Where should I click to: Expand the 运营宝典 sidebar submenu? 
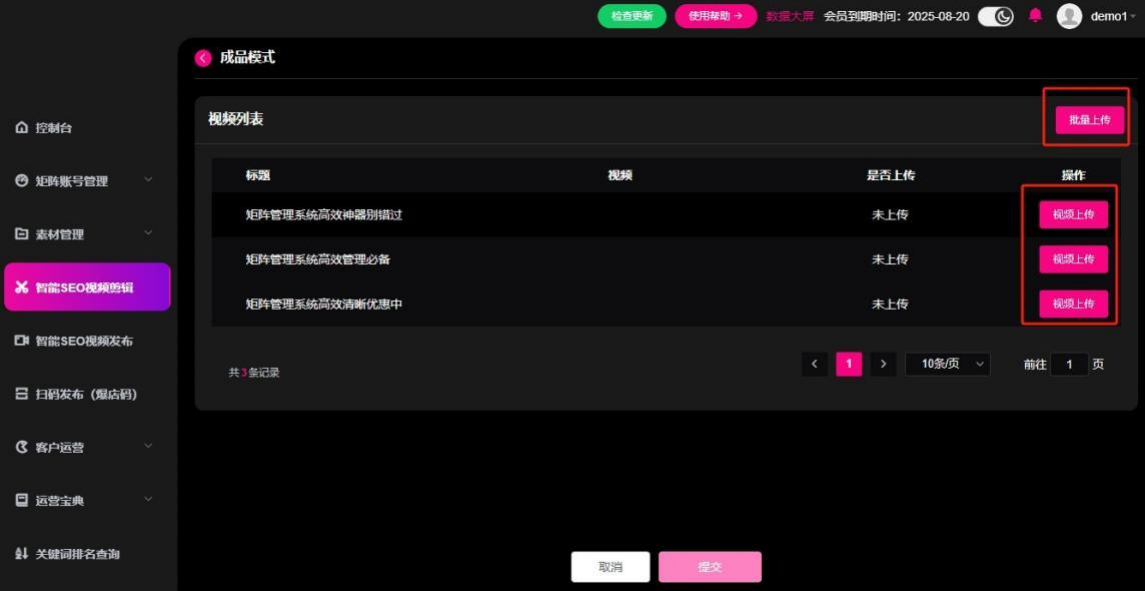148,499
